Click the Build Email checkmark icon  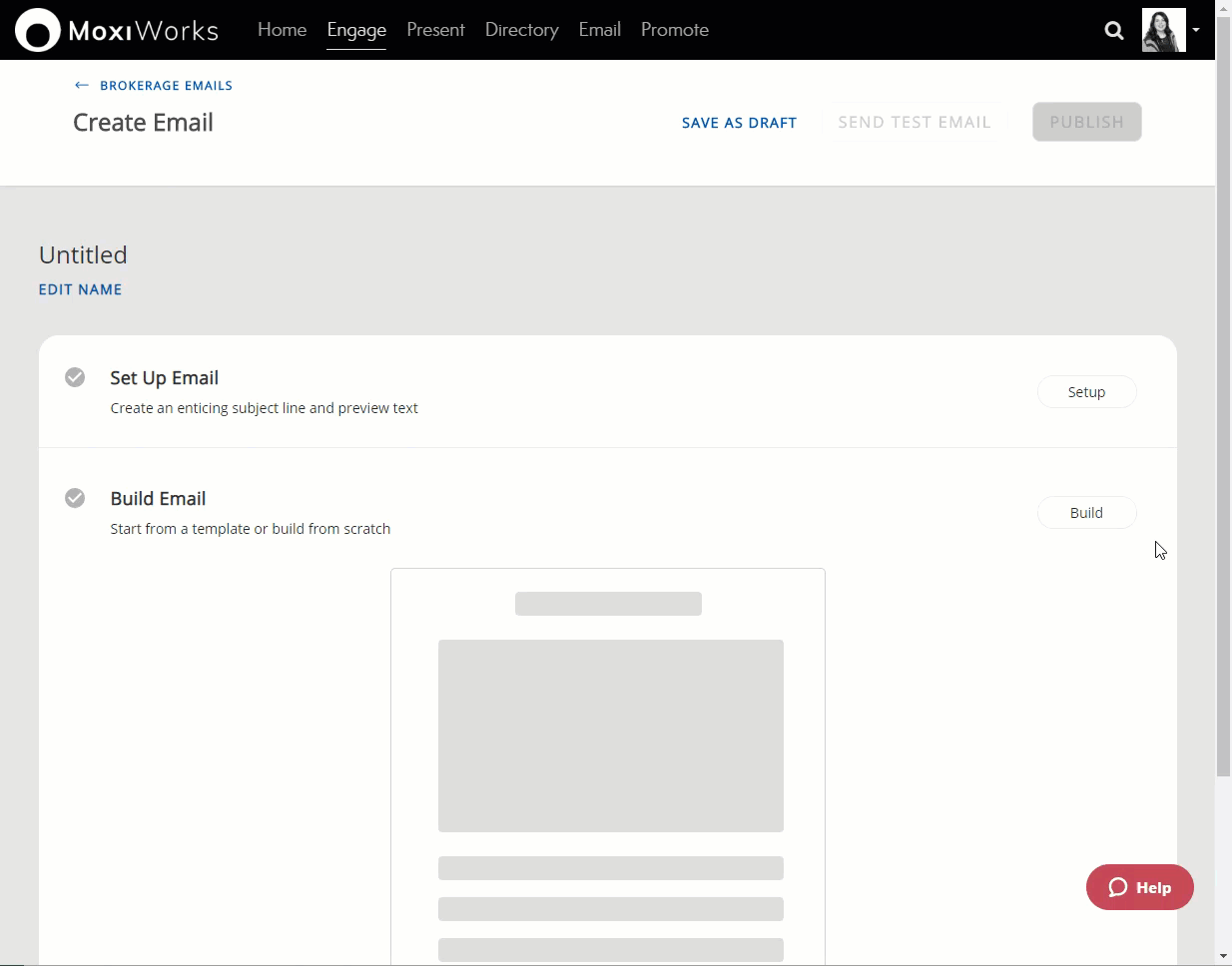point(75,498)
